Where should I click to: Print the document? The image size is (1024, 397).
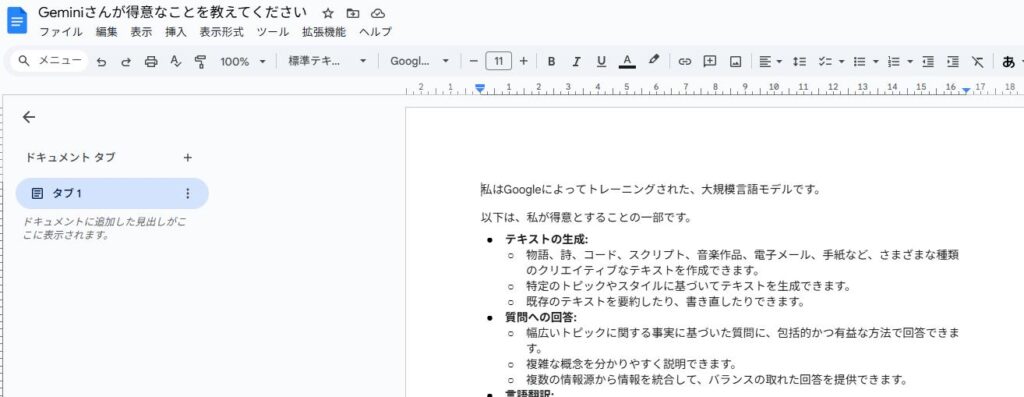151,61
